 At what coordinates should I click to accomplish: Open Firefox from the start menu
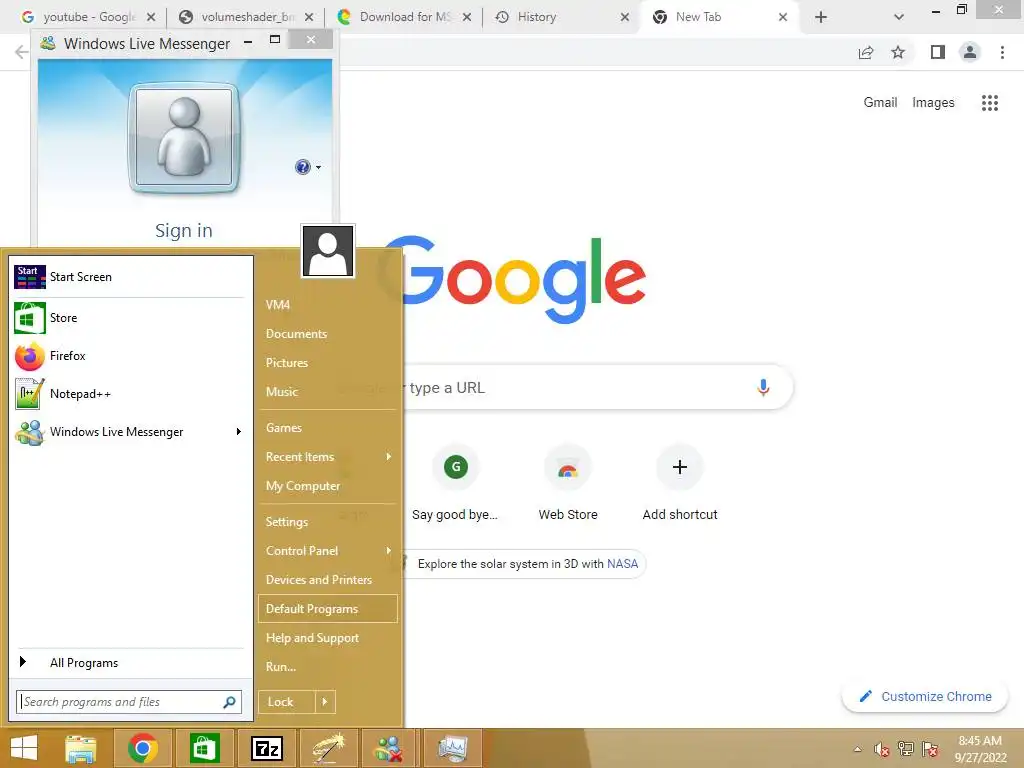pyautogui.click(x=129, y=356)
